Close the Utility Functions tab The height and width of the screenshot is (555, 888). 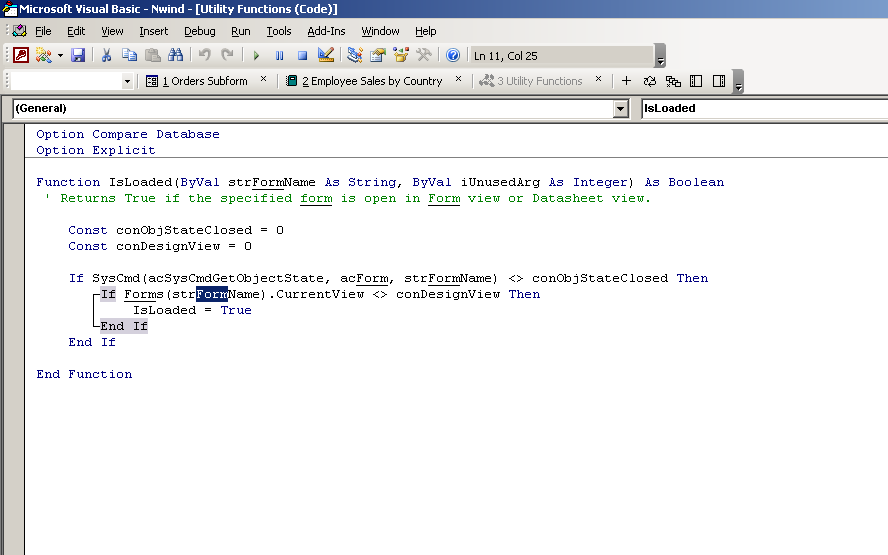pos(598,79)
